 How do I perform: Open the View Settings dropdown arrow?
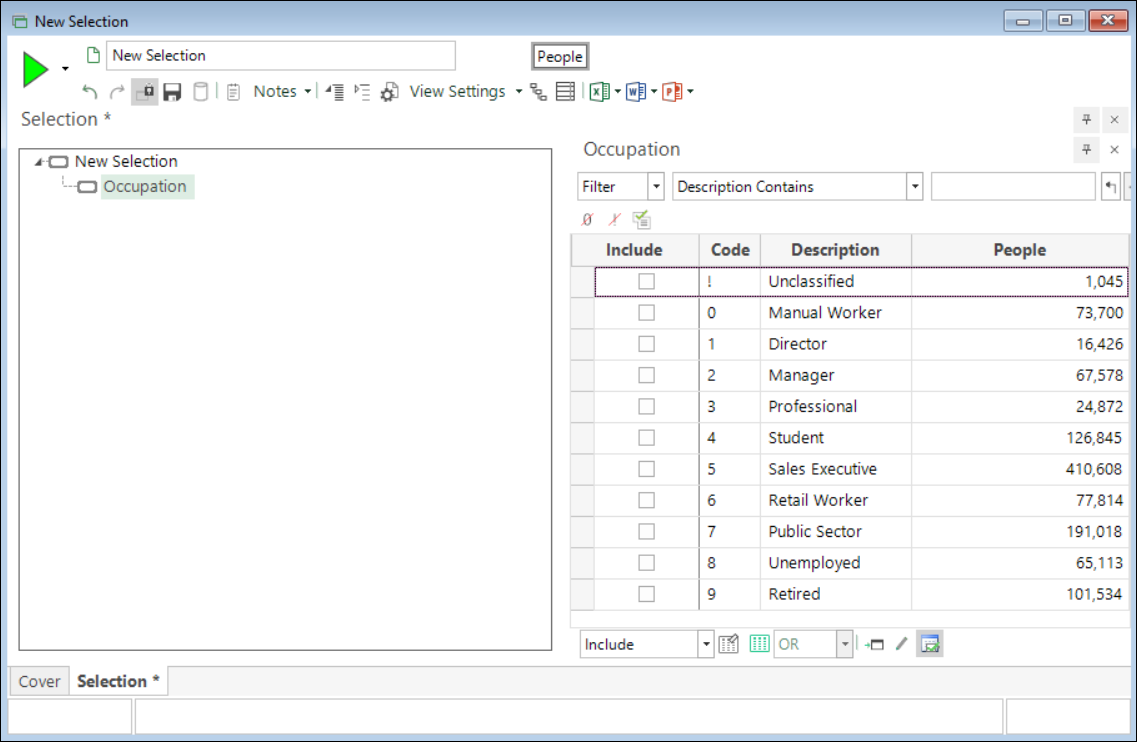[x=518, y=91]
